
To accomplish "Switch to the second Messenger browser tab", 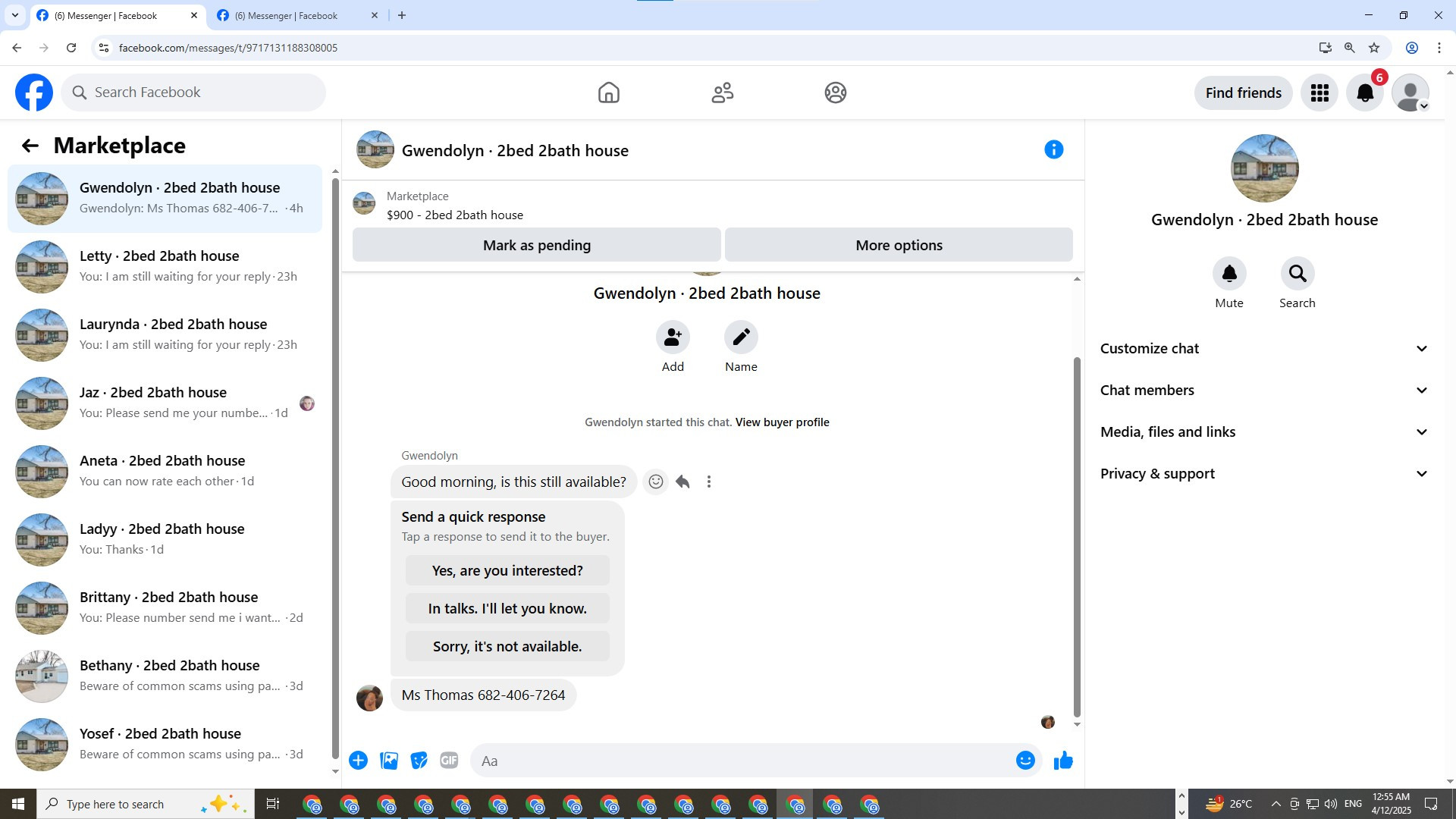I will 288,15.
